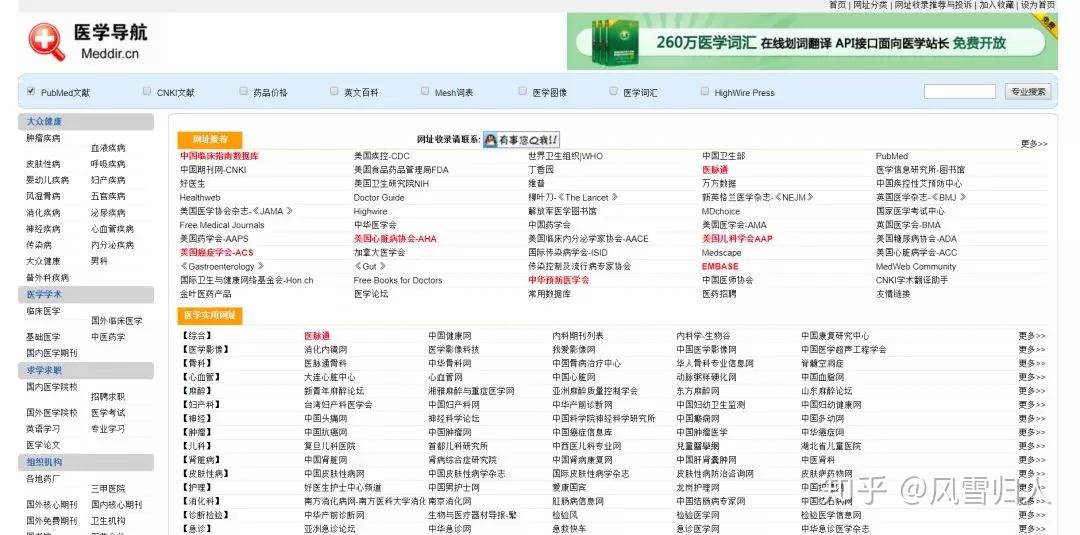Viewport: 1080px width, 535px height.
Task: Toggle the PubMed文献 checkbox
Action: (30, 91)
